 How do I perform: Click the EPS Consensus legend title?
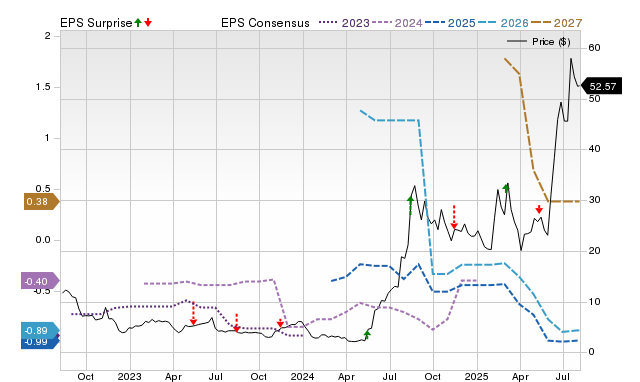coord(265,23)
